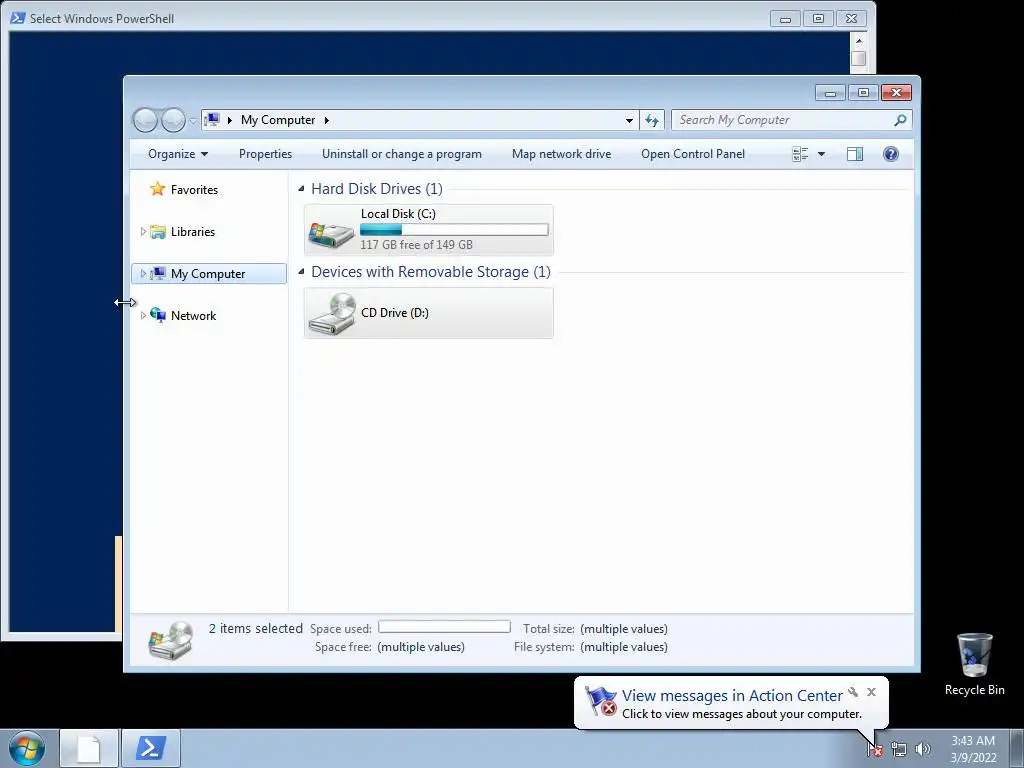The height and width of the screenshot is (768, 1024).
Task: Select My Computer in the navigation pane
Action: (x=208, y=274)
